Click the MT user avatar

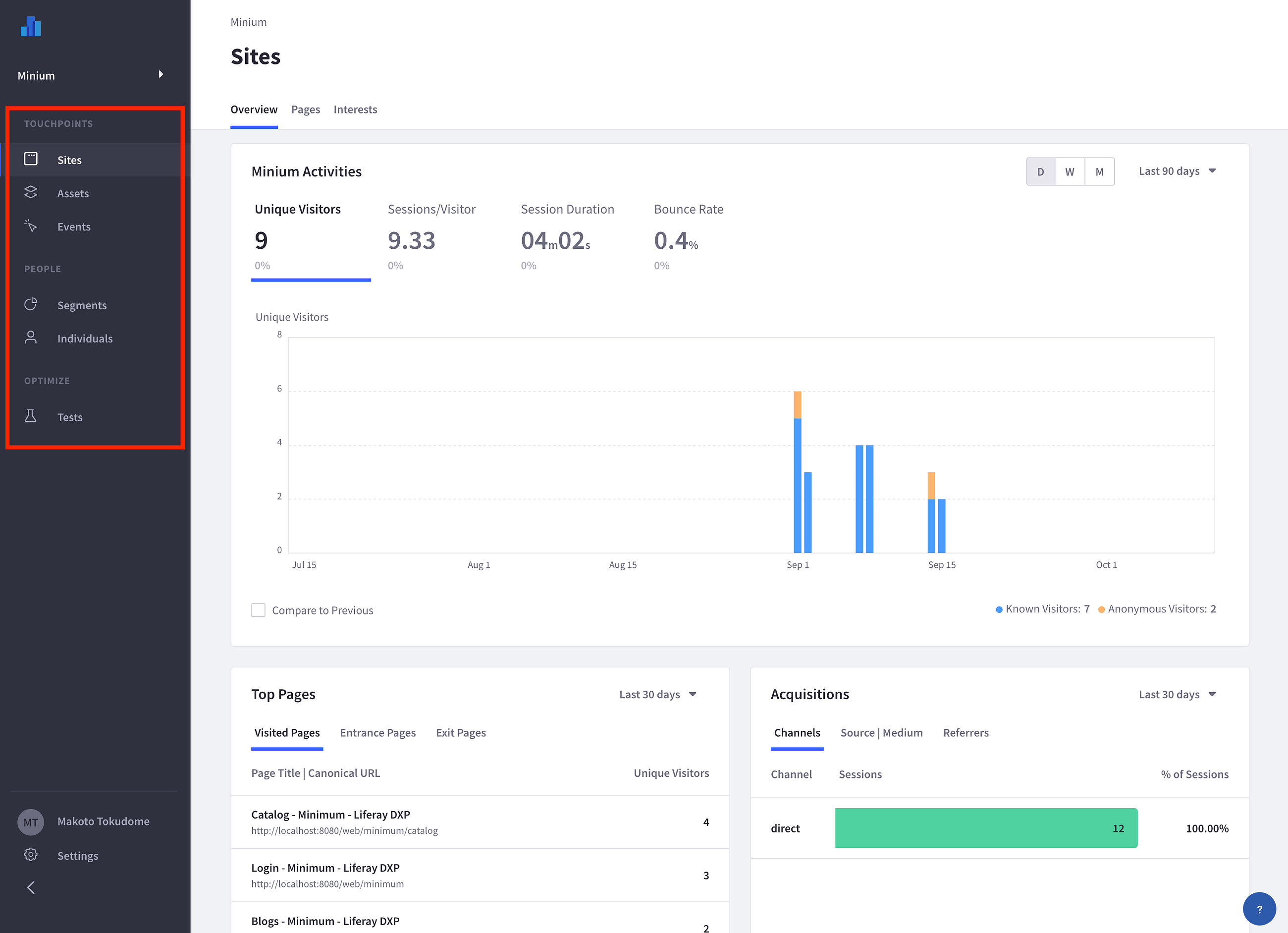pos(31,822)
